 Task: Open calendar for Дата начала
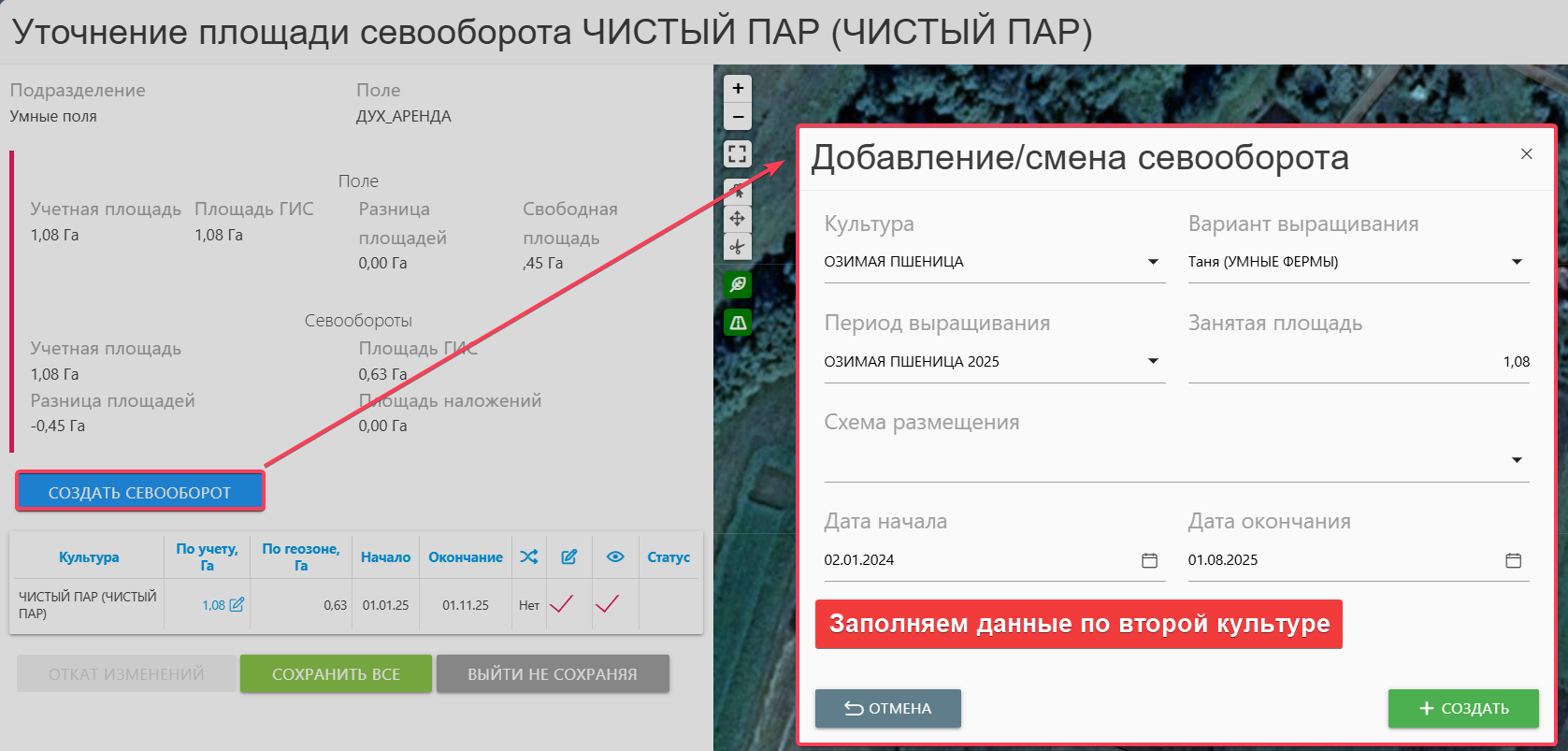click(x=1149, y=560)
